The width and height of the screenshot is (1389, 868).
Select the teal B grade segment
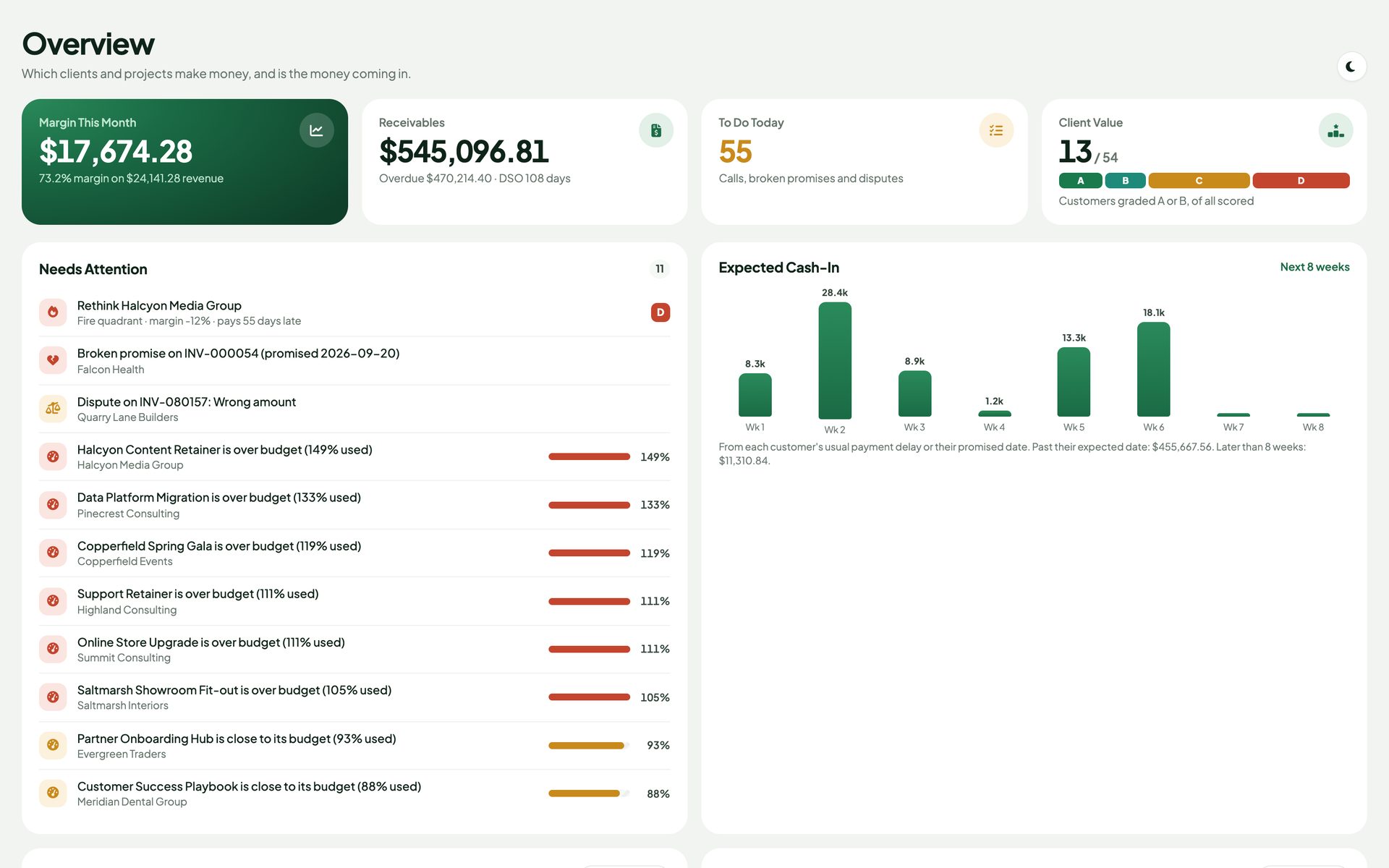1125,181
